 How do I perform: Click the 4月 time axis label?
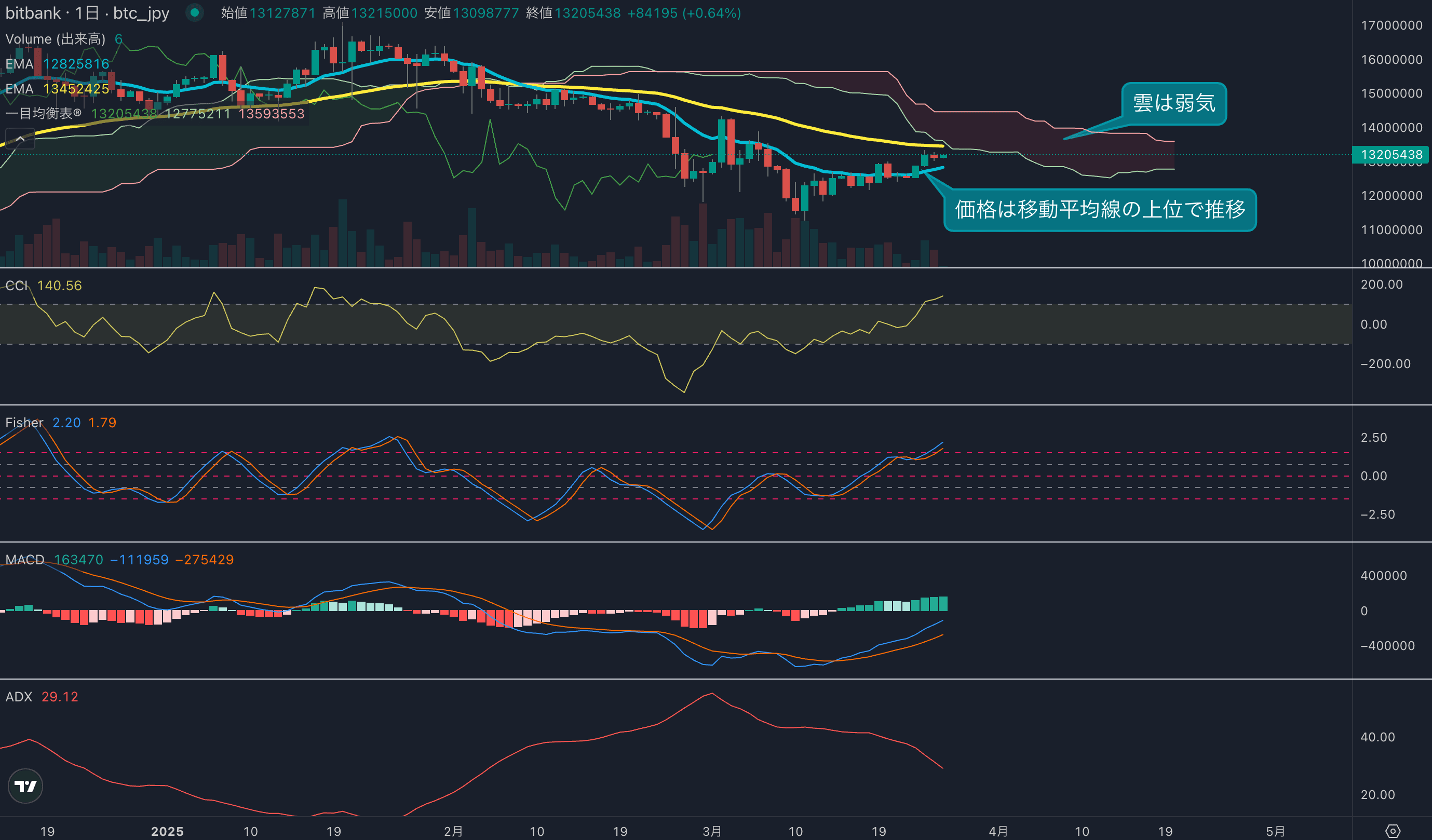(x=998, y=832)
